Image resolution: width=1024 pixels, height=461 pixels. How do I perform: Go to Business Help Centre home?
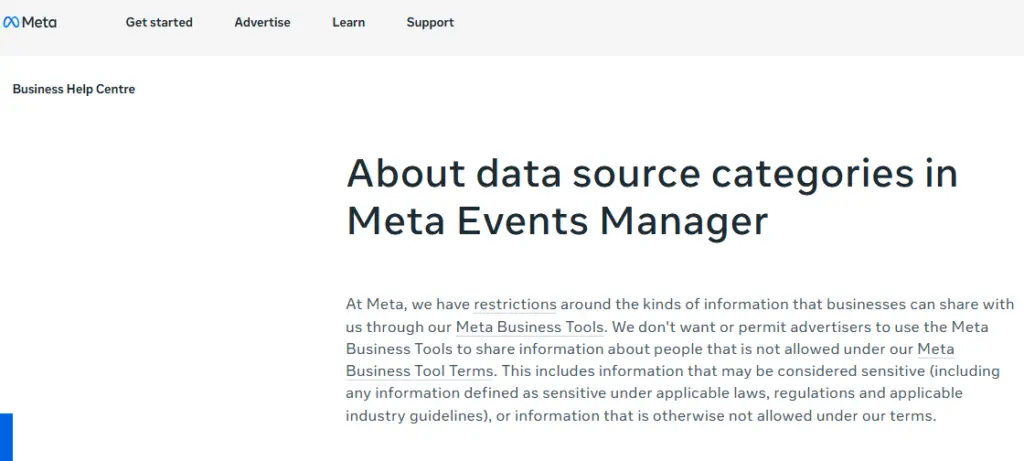74,89
